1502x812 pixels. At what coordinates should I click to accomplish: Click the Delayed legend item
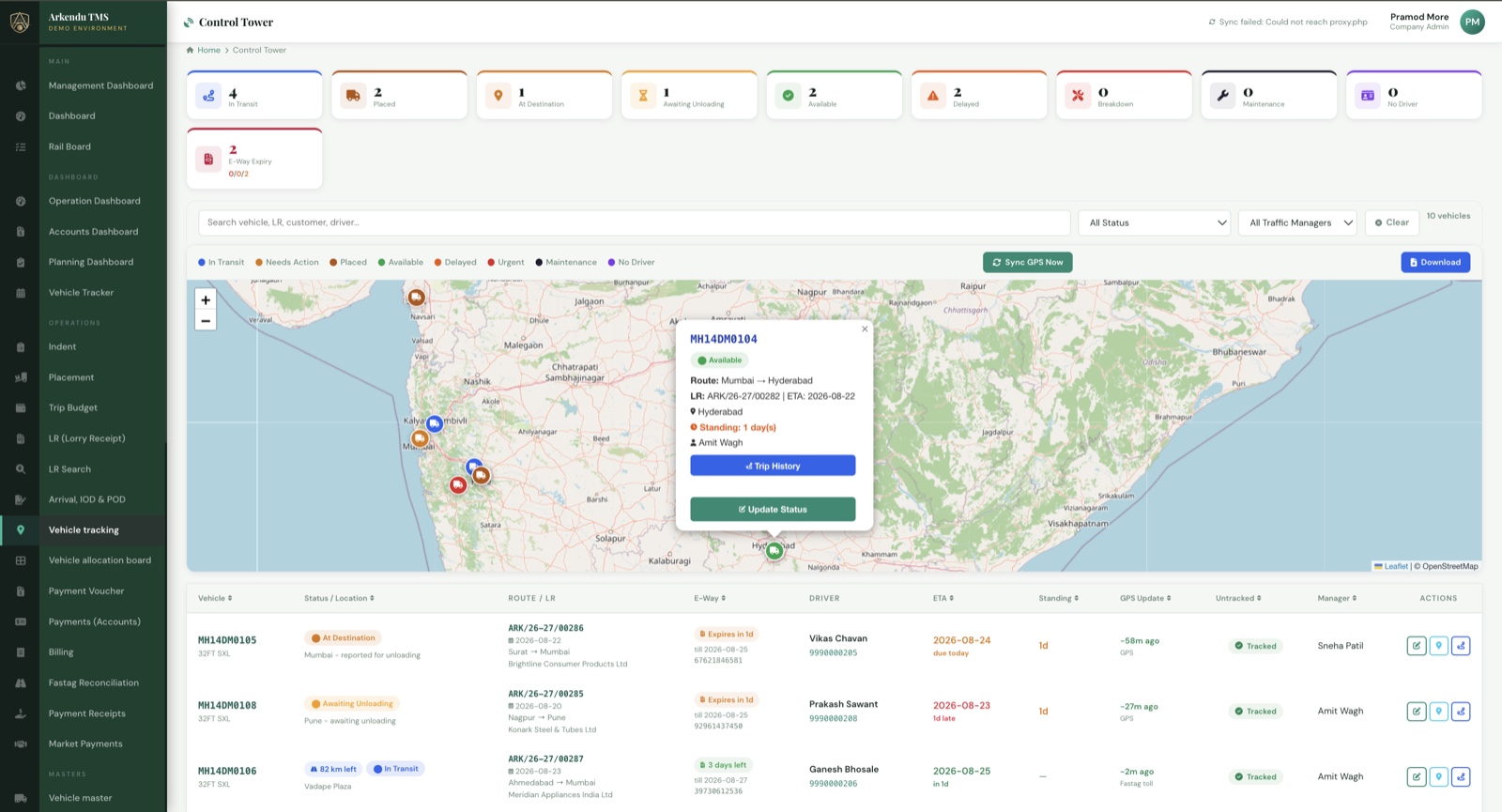[455, 262]
